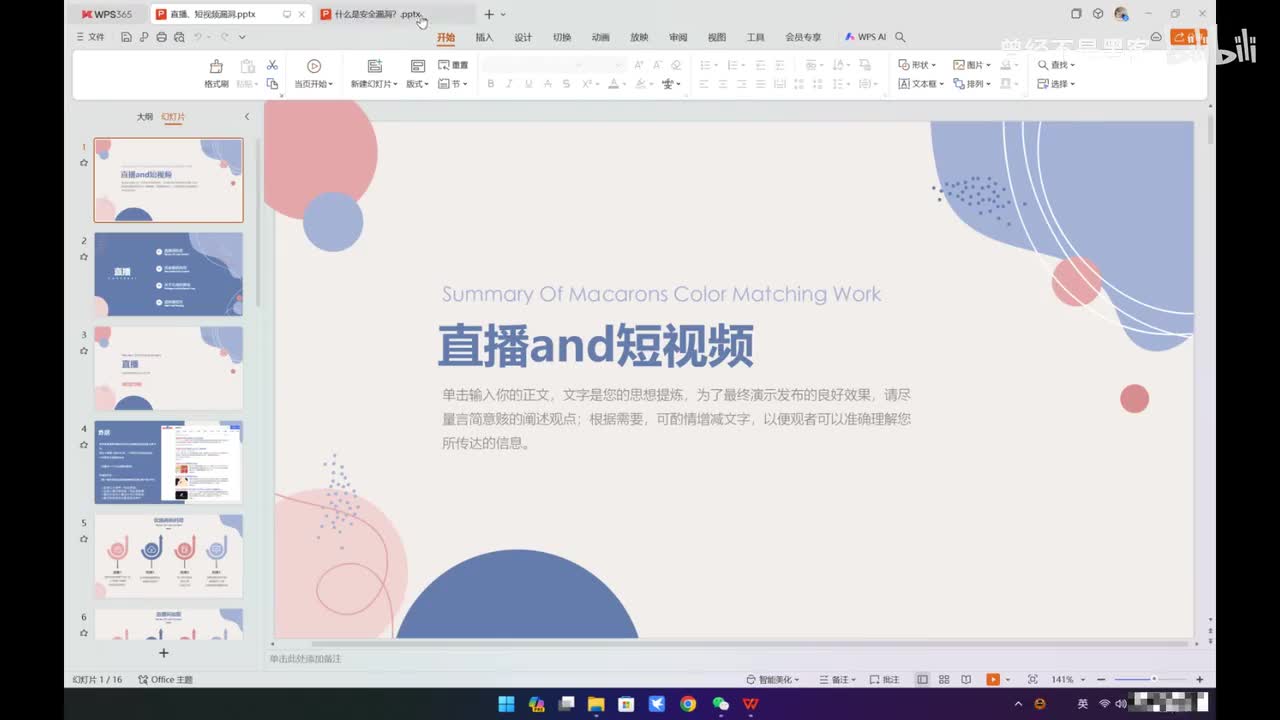Open the Select (选择) dropdown
Screen dimensions: 1280x720
pyautogui.click(x=1056, y=84)
